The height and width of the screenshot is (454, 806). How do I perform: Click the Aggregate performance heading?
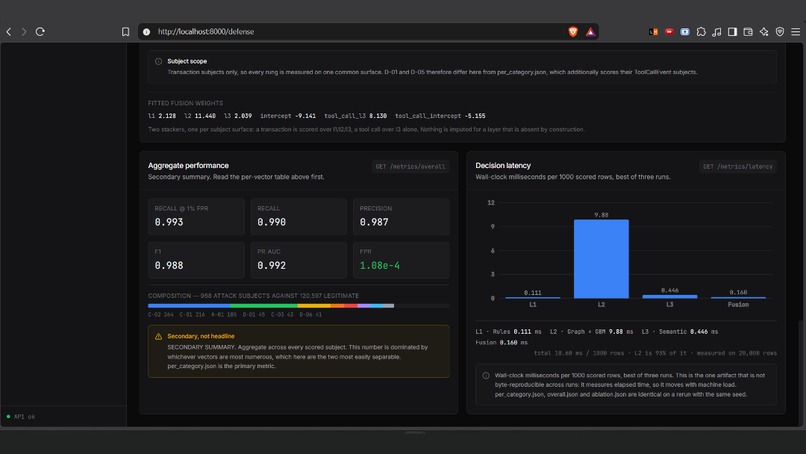tap(188, 166)
